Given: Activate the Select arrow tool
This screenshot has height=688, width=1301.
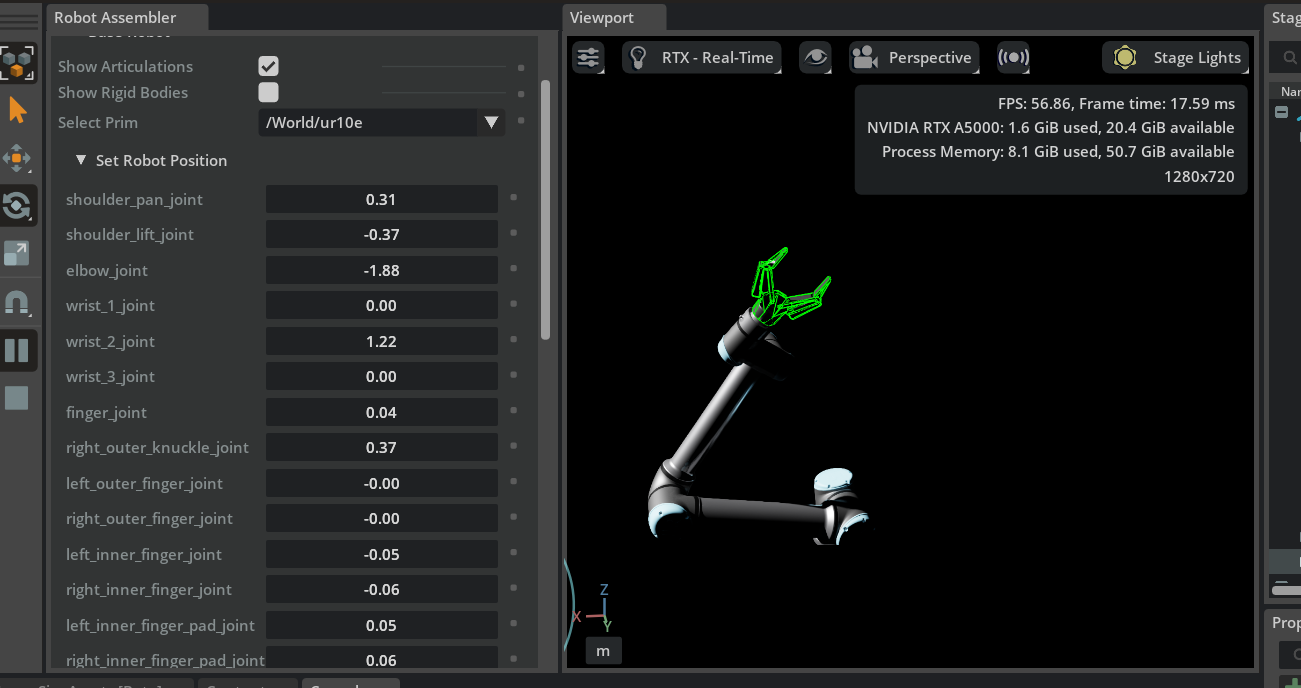Looking at the screenshot, I should [18, 110].
